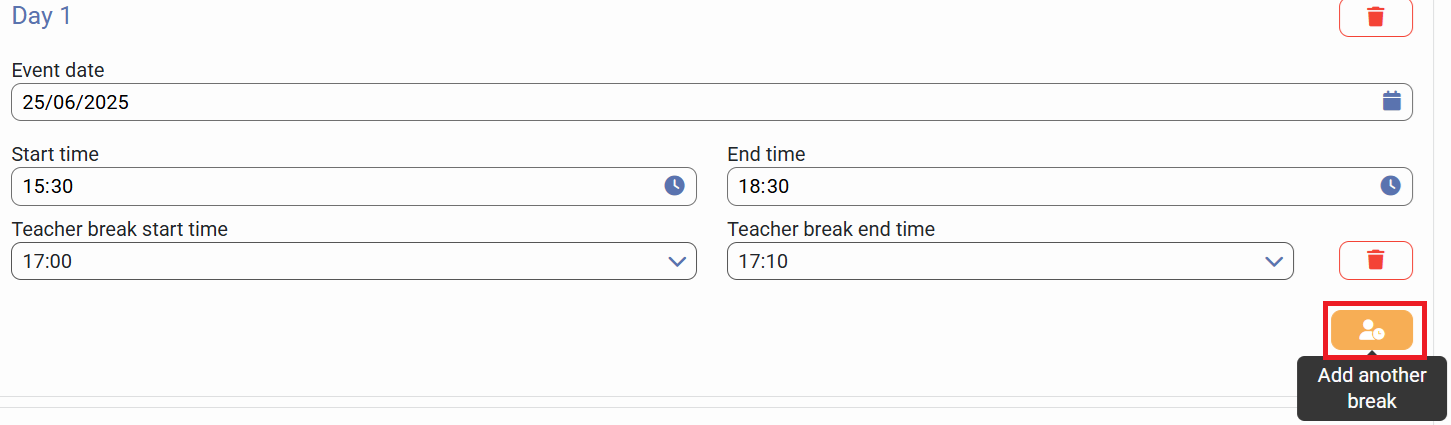Image resolution: width=1451 pixels, height=425 pixels.
Task: Remove the teacher break via trash icon
Action: click(1375, 260)
